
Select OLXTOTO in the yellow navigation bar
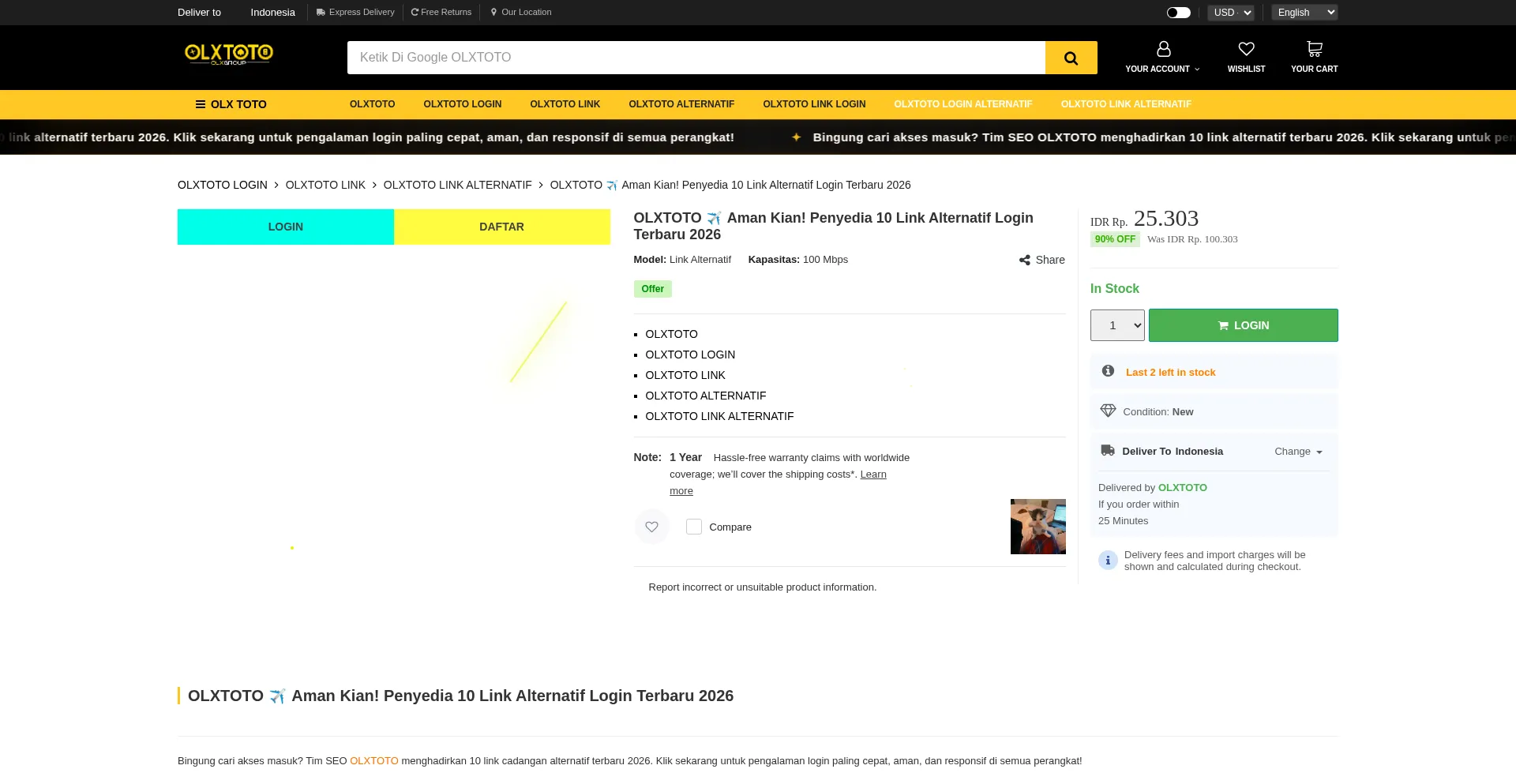click(372, 104)
